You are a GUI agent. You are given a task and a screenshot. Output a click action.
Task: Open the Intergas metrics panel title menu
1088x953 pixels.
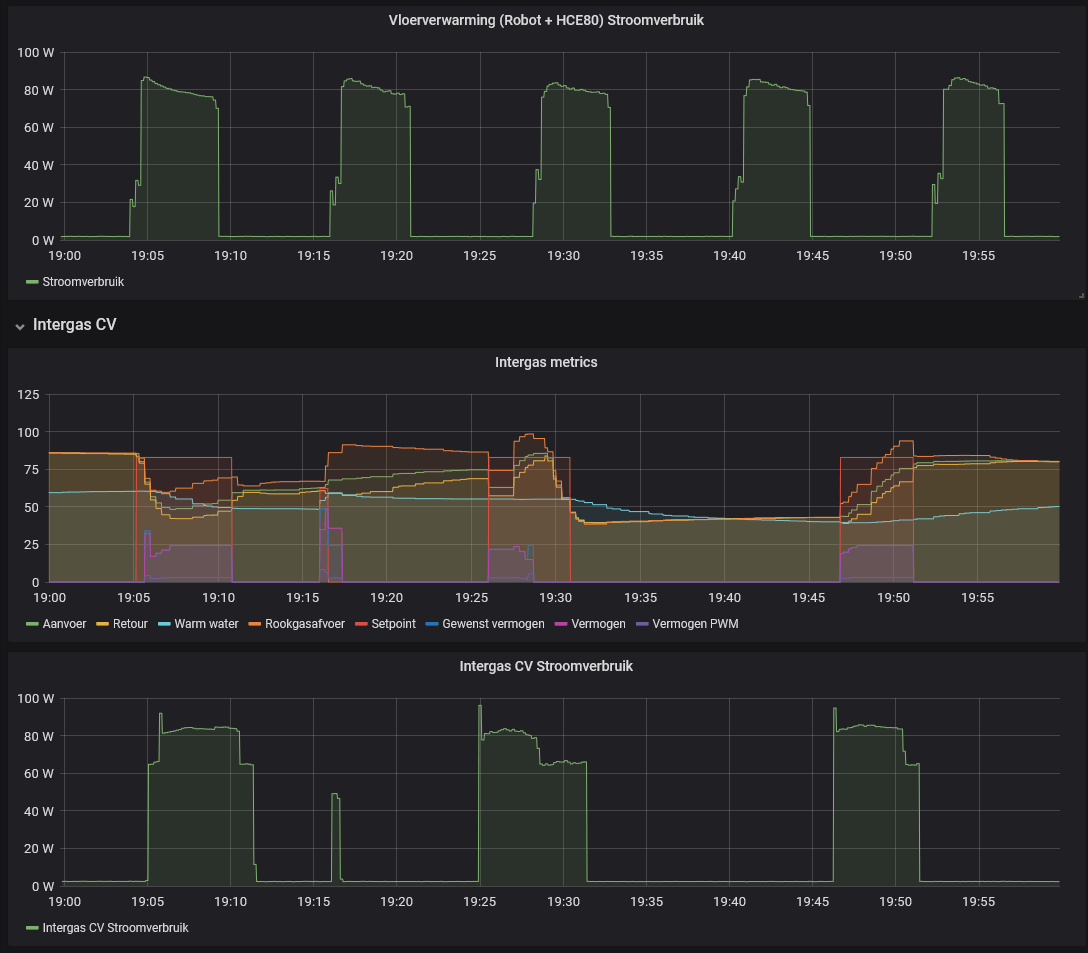[x=545, y=362]
